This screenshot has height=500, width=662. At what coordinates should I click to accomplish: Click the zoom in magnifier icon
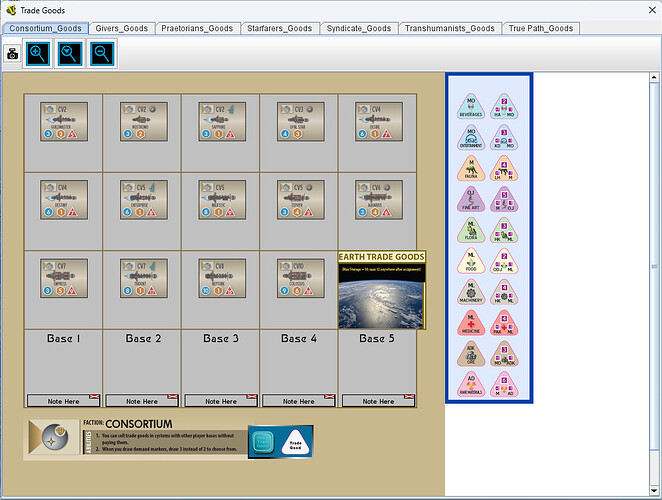(38, 54)
